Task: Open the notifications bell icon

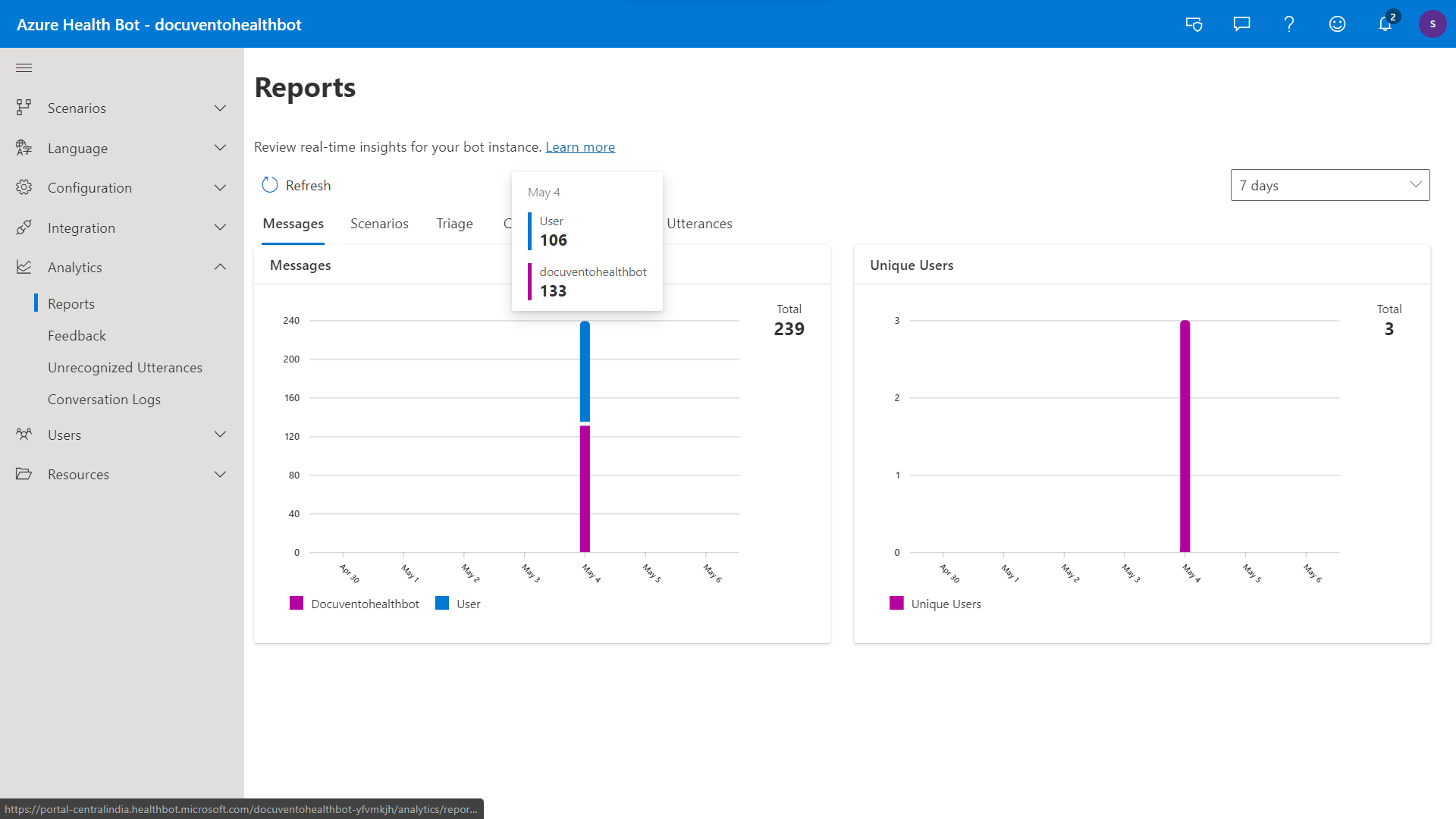Action: pos(1385,24)
